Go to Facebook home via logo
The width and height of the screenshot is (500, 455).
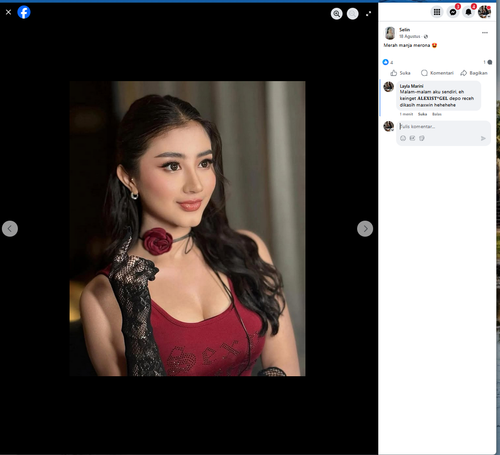(x=24, y=12)
